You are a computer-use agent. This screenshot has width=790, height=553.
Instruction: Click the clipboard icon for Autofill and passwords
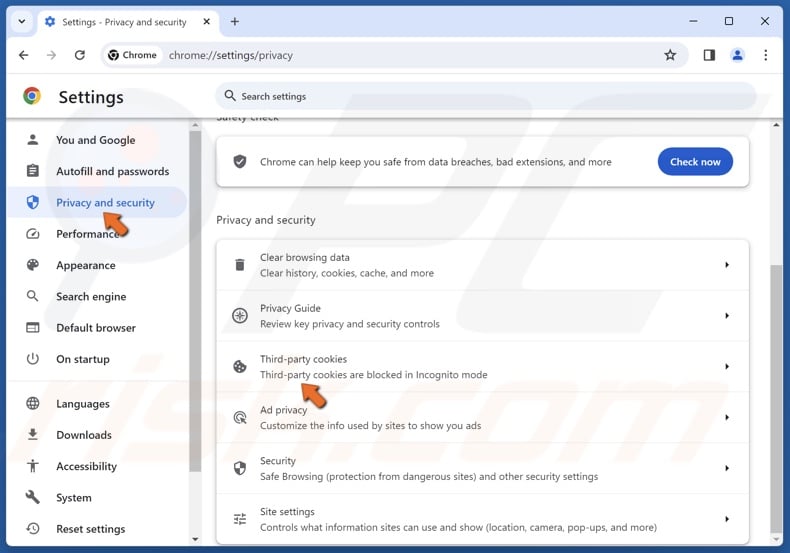click(33, 171)
